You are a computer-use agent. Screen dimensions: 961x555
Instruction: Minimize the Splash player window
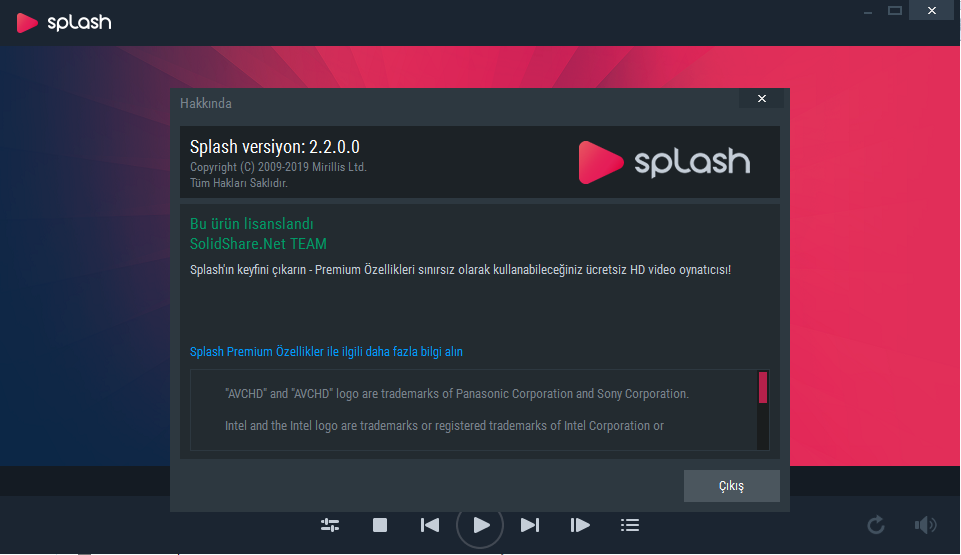click(868, 11)
